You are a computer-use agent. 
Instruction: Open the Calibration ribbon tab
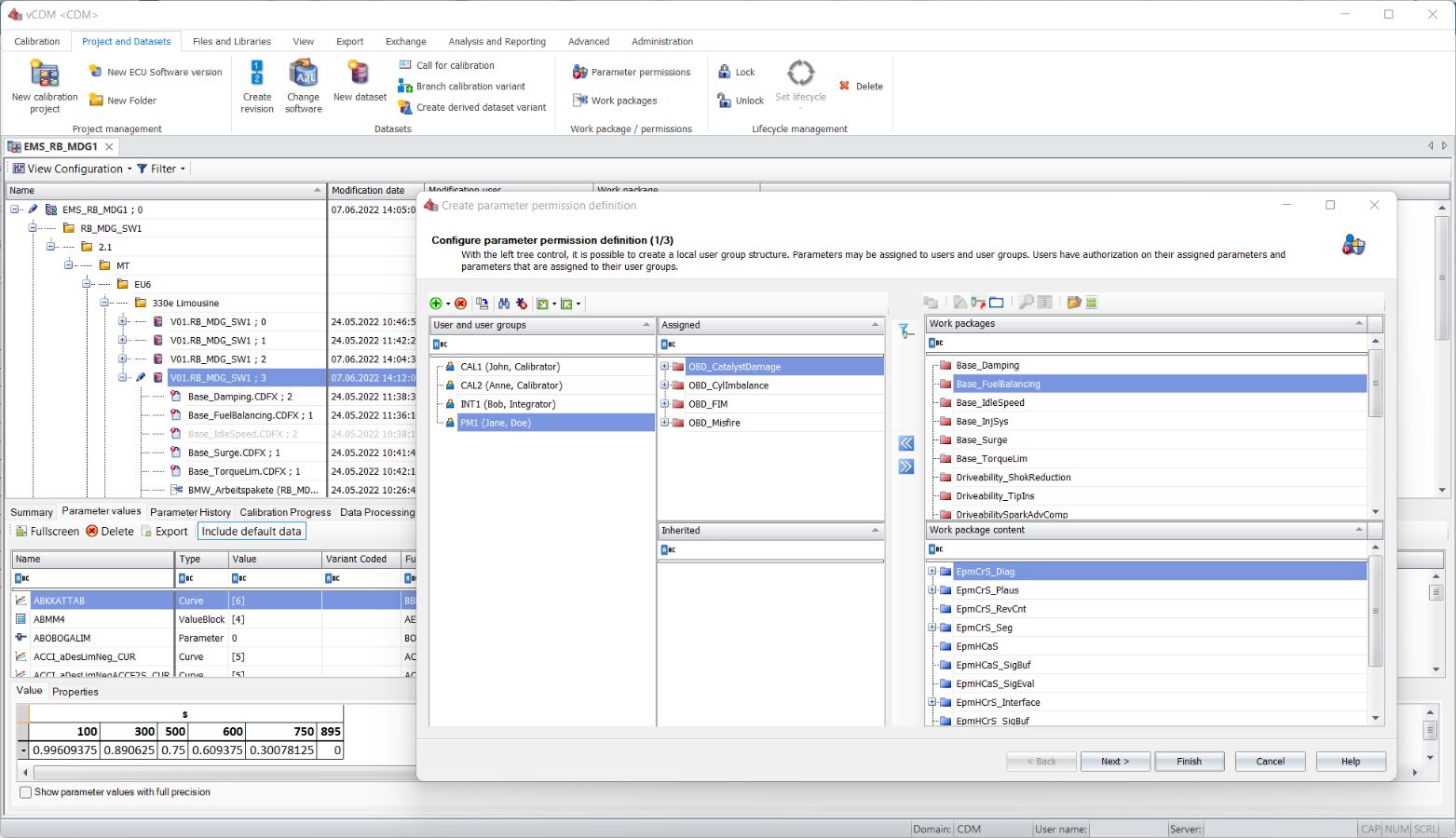pyautogui.click(x=37, y=41)
